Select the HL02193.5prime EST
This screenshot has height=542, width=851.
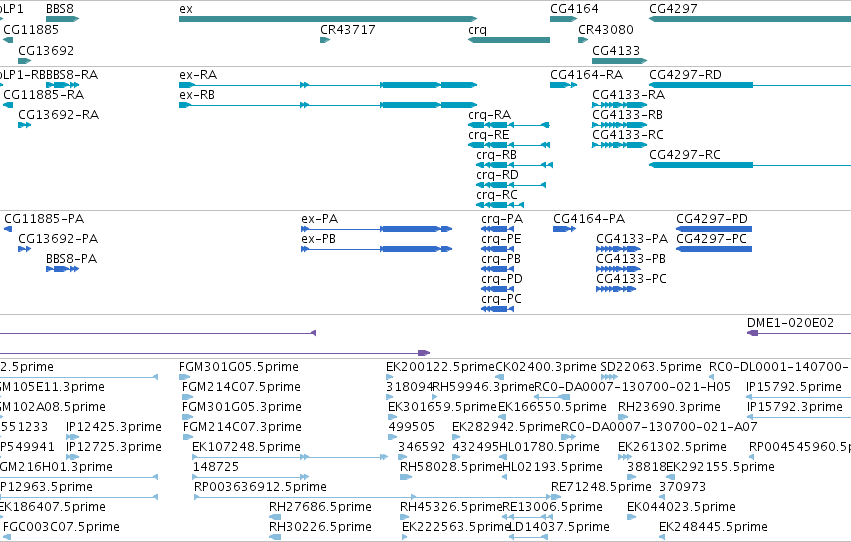tap(505, 477)
